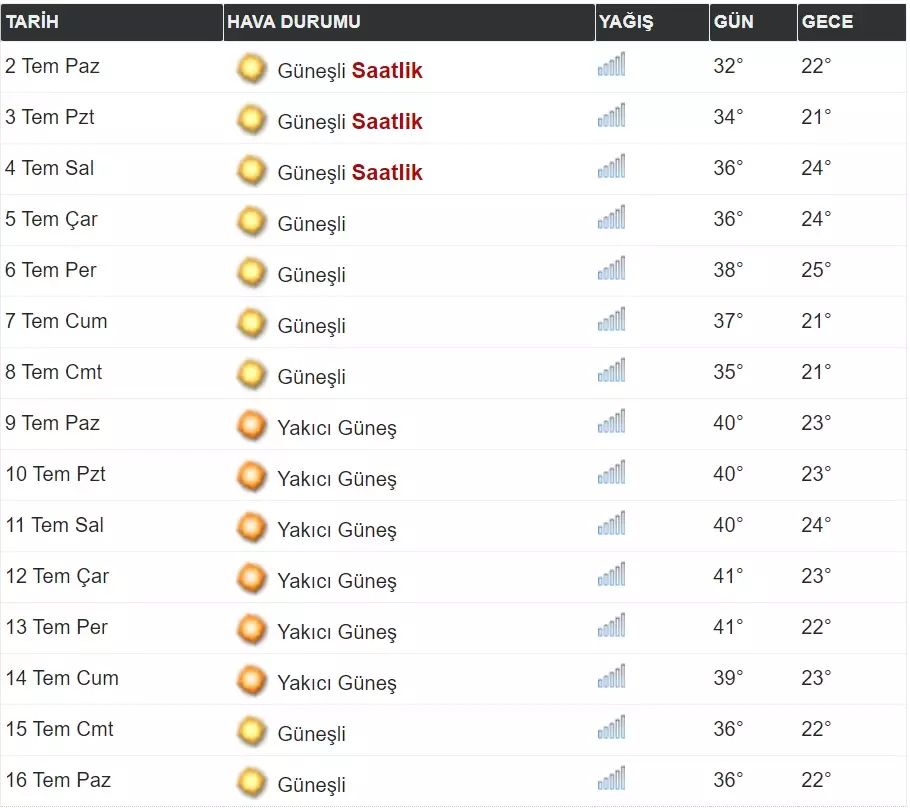Click the TARİH column header

tap(32, 22)
